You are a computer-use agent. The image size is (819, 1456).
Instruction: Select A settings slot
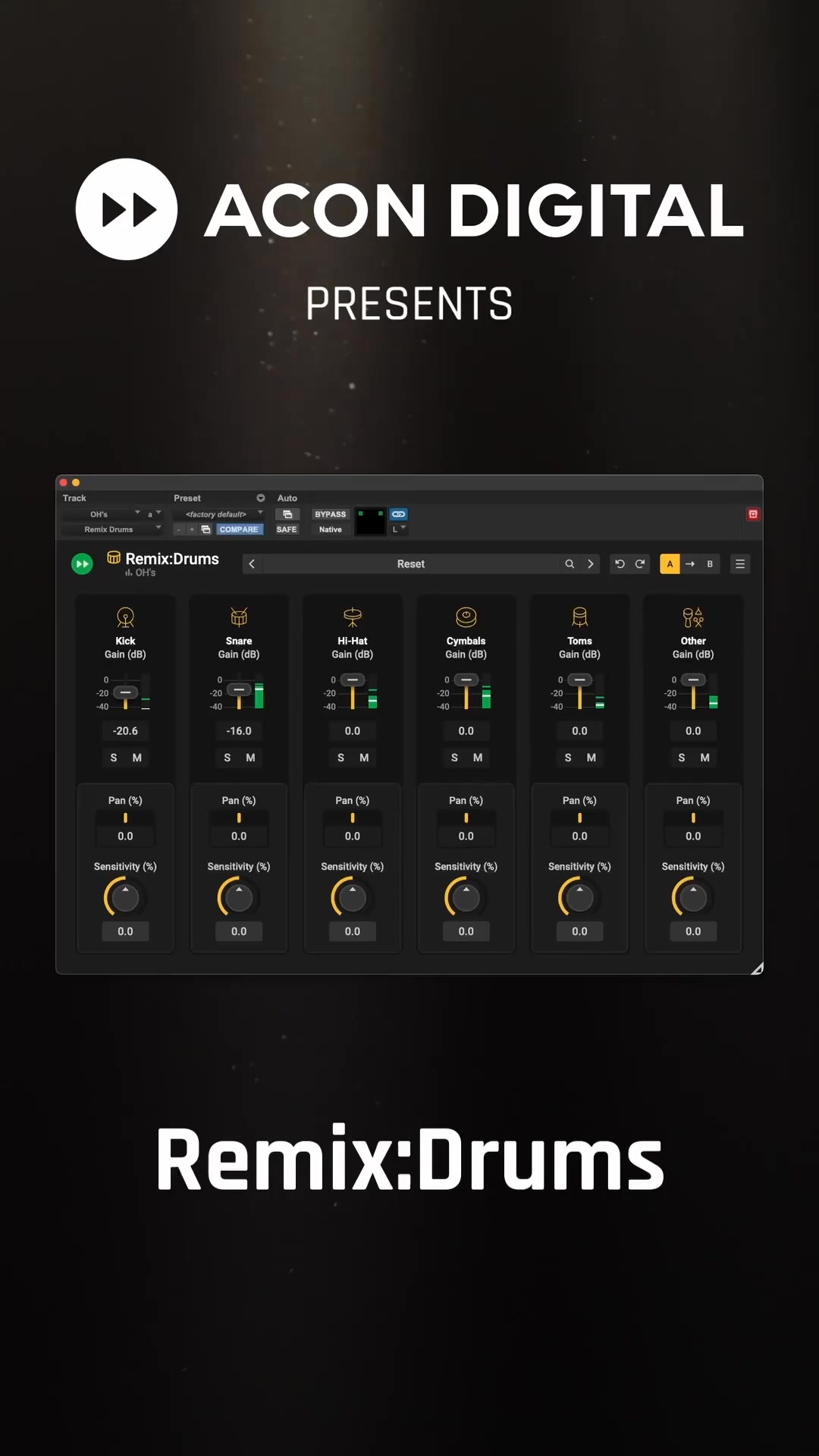coord(670,563)
